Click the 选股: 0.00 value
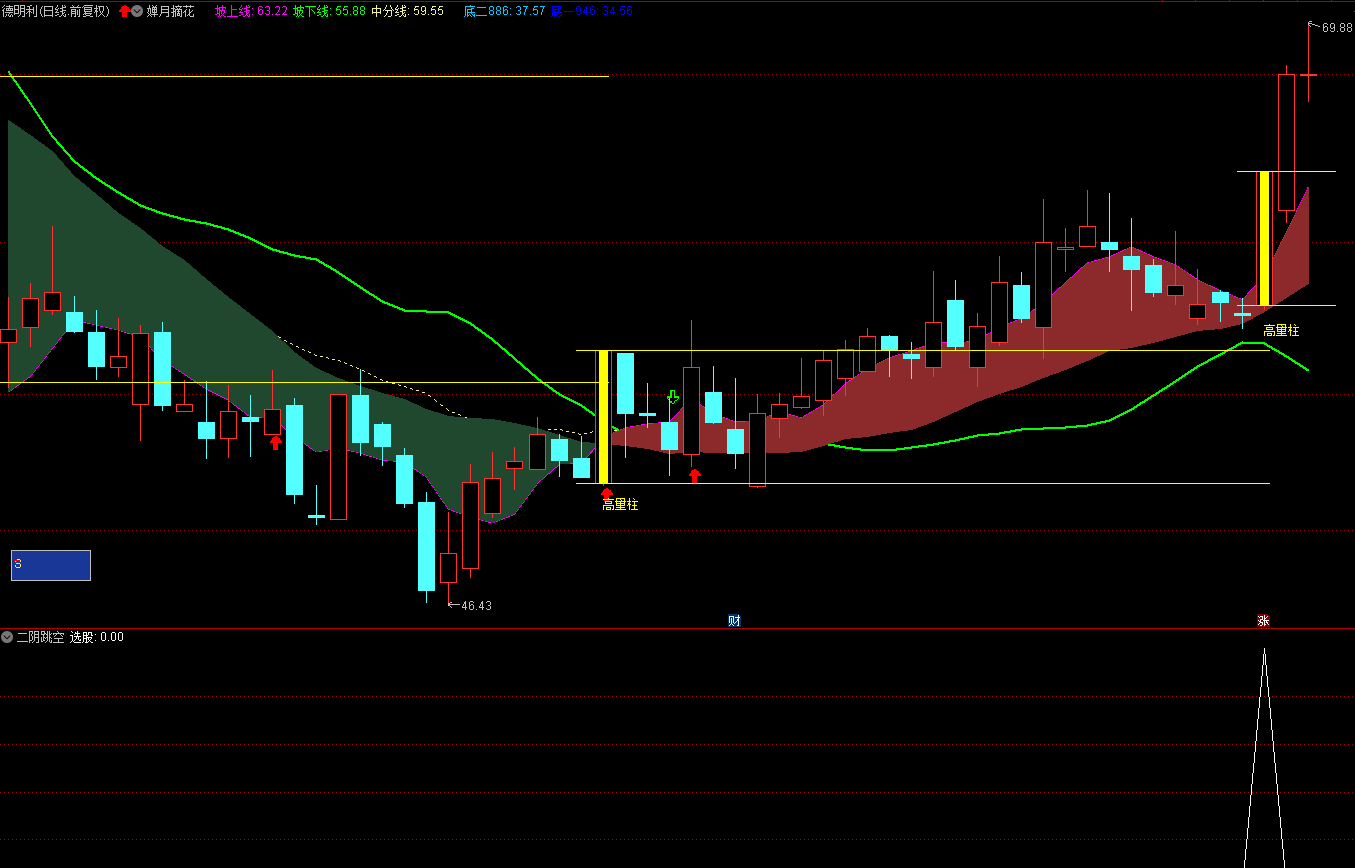Screen dimensions: 1355x868 pyautogui.click(x=97, y=637)
